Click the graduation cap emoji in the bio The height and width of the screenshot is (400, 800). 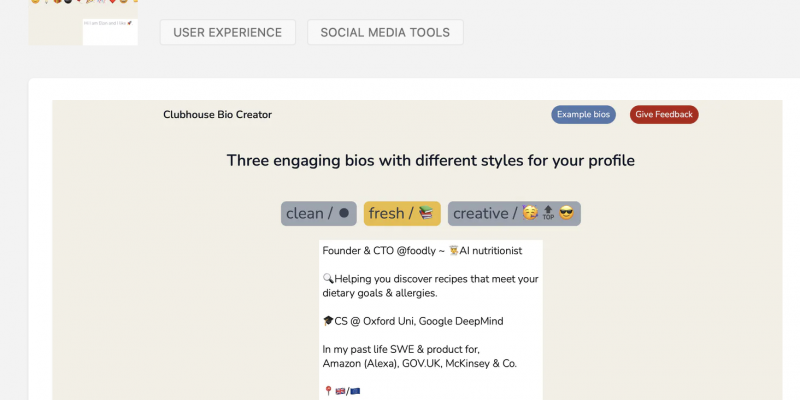click(329, 321)
